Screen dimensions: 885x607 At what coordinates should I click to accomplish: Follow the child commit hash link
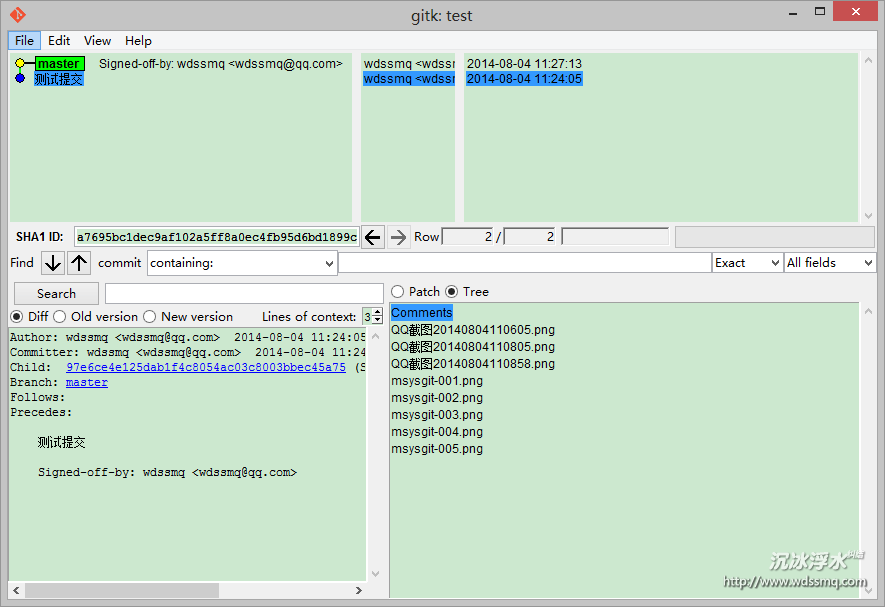205,368
